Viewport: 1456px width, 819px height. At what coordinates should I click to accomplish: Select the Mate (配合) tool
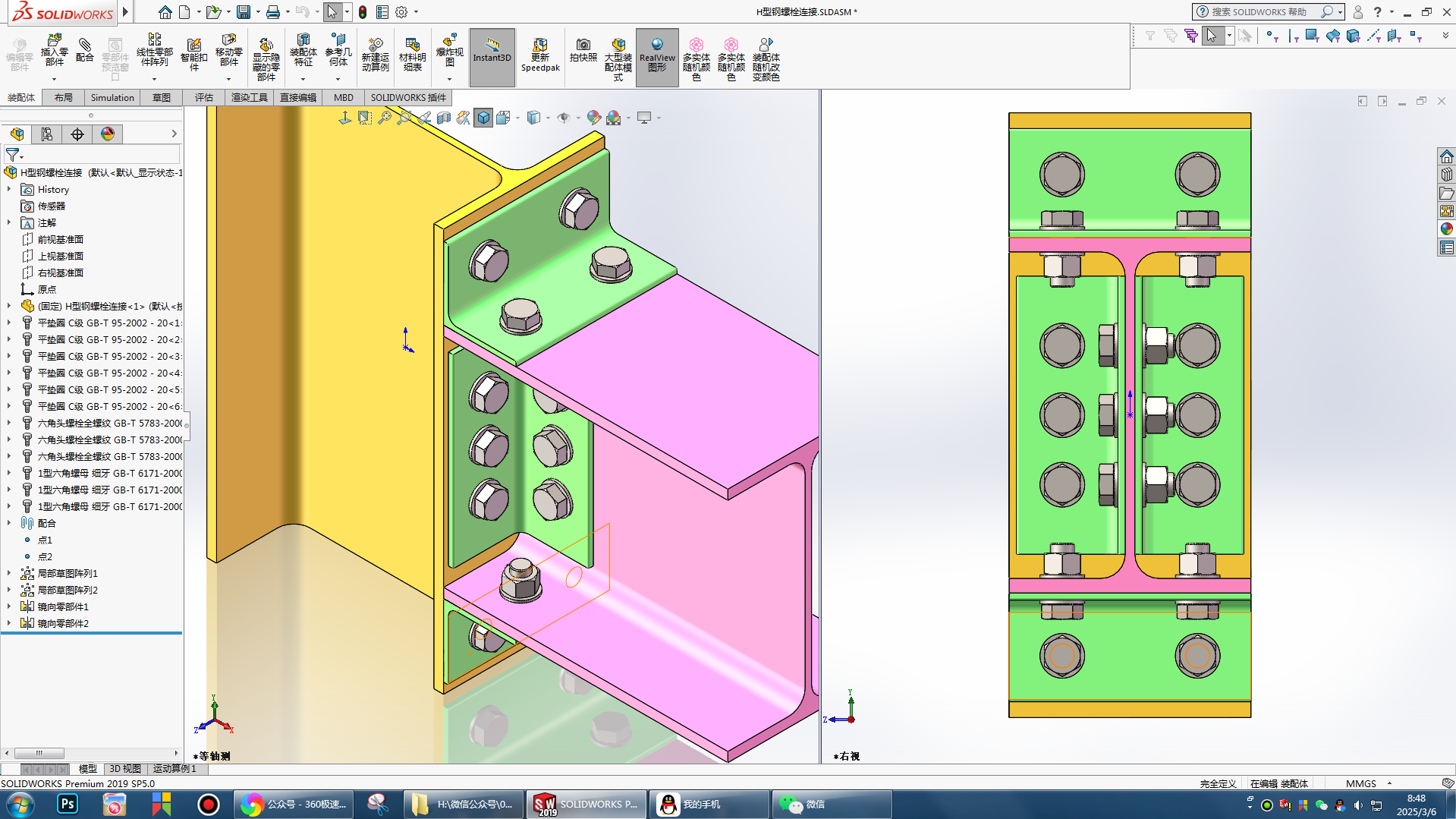[x=85, y=50]
